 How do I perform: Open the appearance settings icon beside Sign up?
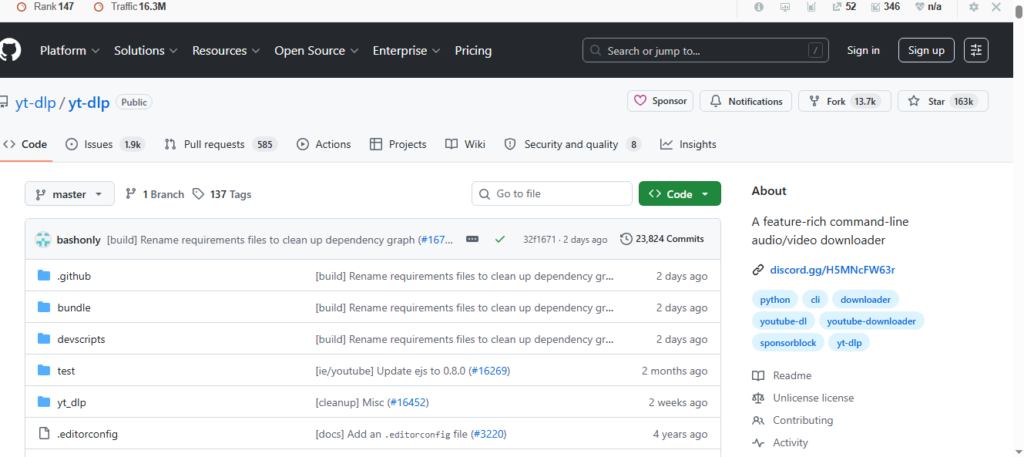coord(976,50)
